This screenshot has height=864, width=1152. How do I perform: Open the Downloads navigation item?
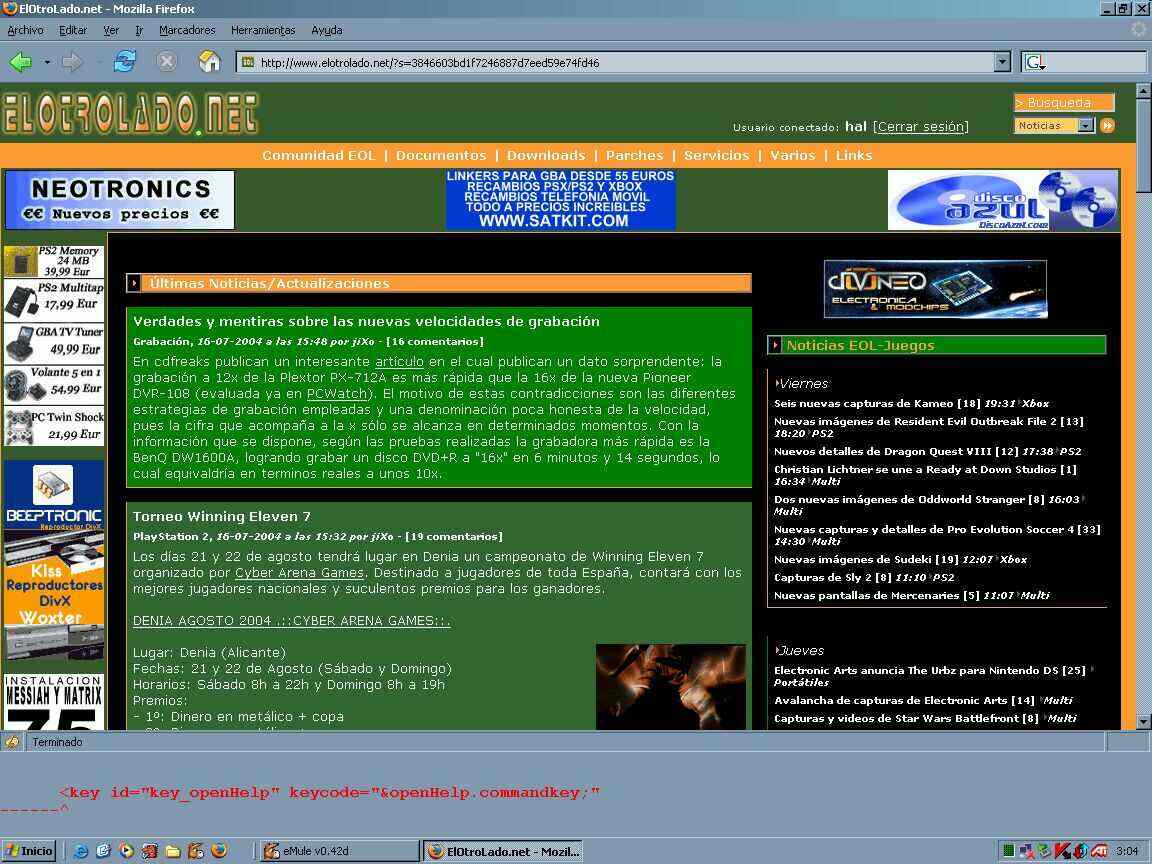[546, 155]
